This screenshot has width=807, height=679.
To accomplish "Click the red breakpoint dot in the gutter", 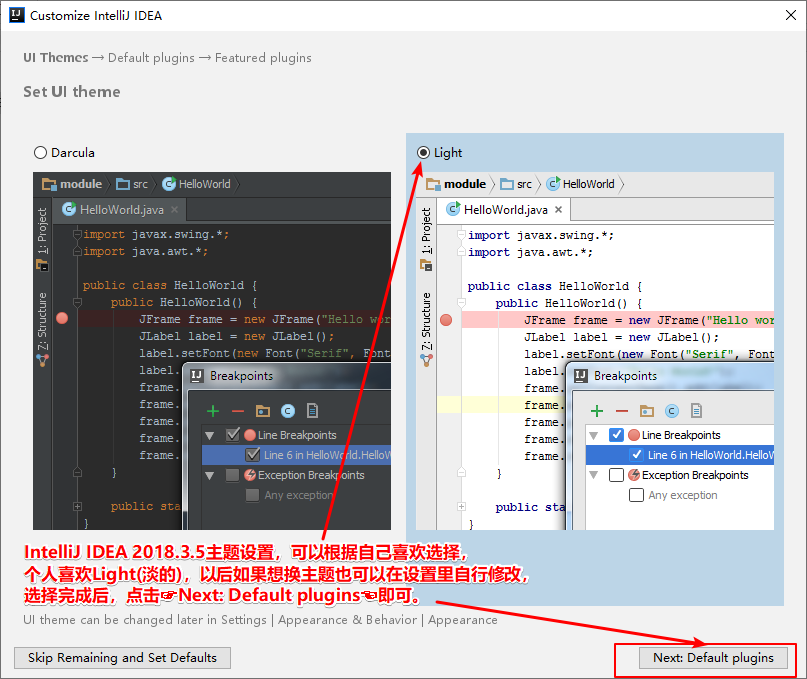I will pyautogui.click(x=445, y=318).
